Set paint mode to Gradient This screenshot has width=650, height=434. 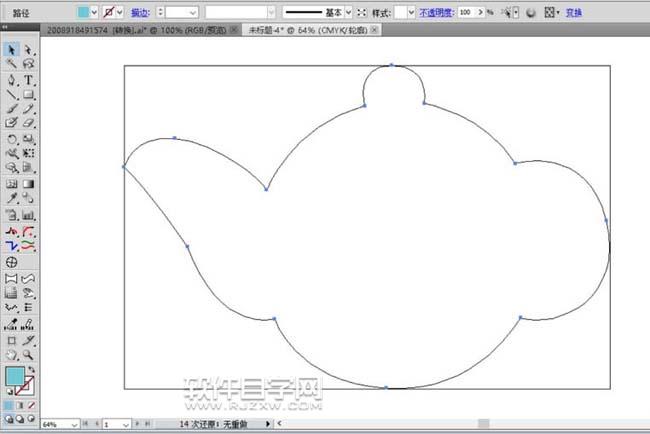(x=19, y=405)
